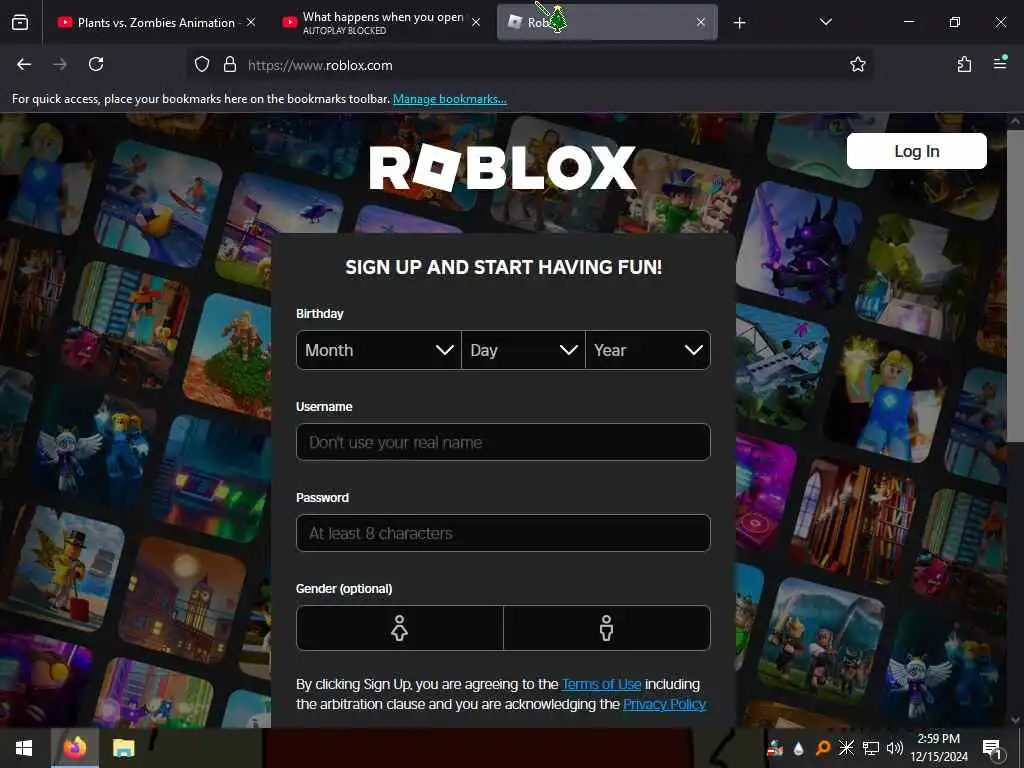
Task: Open the taskbar clock showing 2:59 PM
Action: point(938,748)
